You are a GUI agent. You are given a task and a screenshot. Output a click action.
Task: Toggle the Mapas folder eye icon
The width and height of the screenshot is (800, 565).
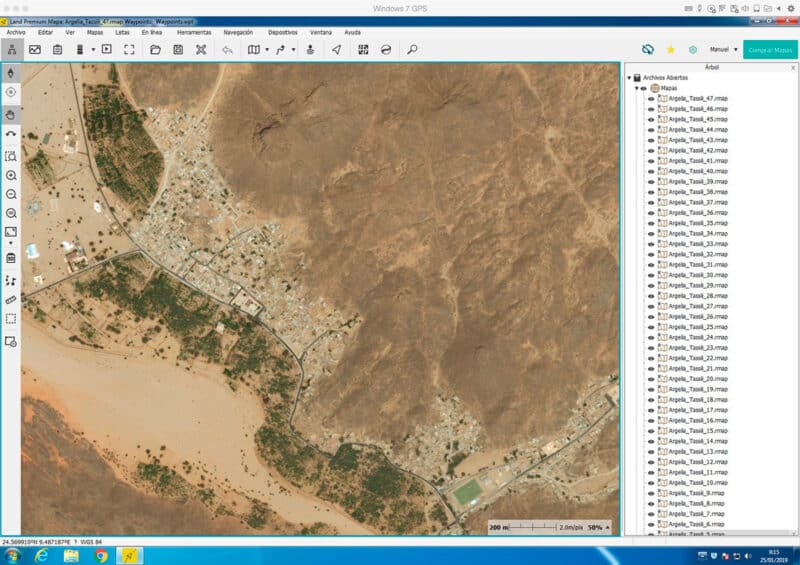pyautogui.click(x=644, y=88)
